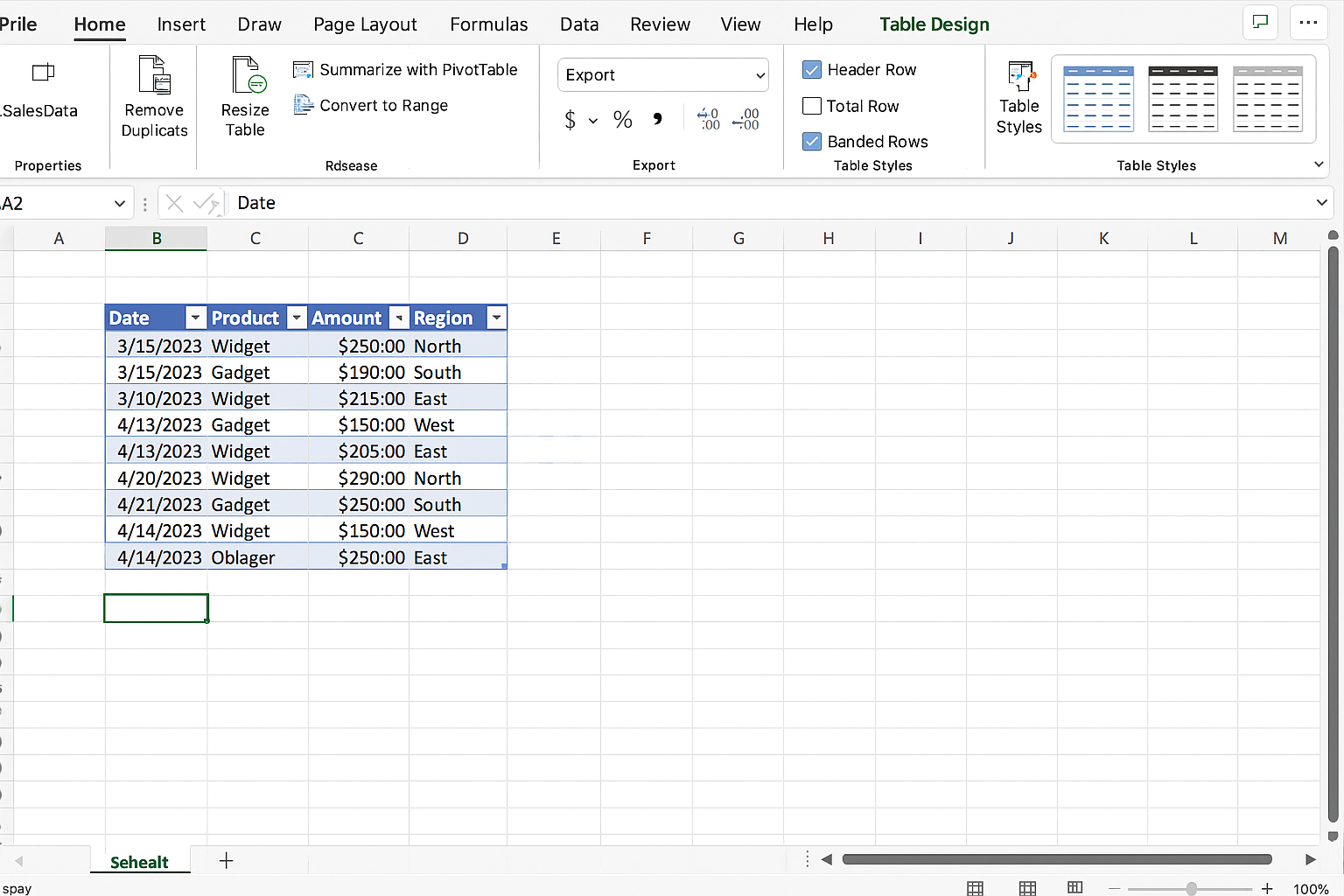This screenshot has width=1344, height=896.
Task: Open the Export format dropdown
Action: 663,75
